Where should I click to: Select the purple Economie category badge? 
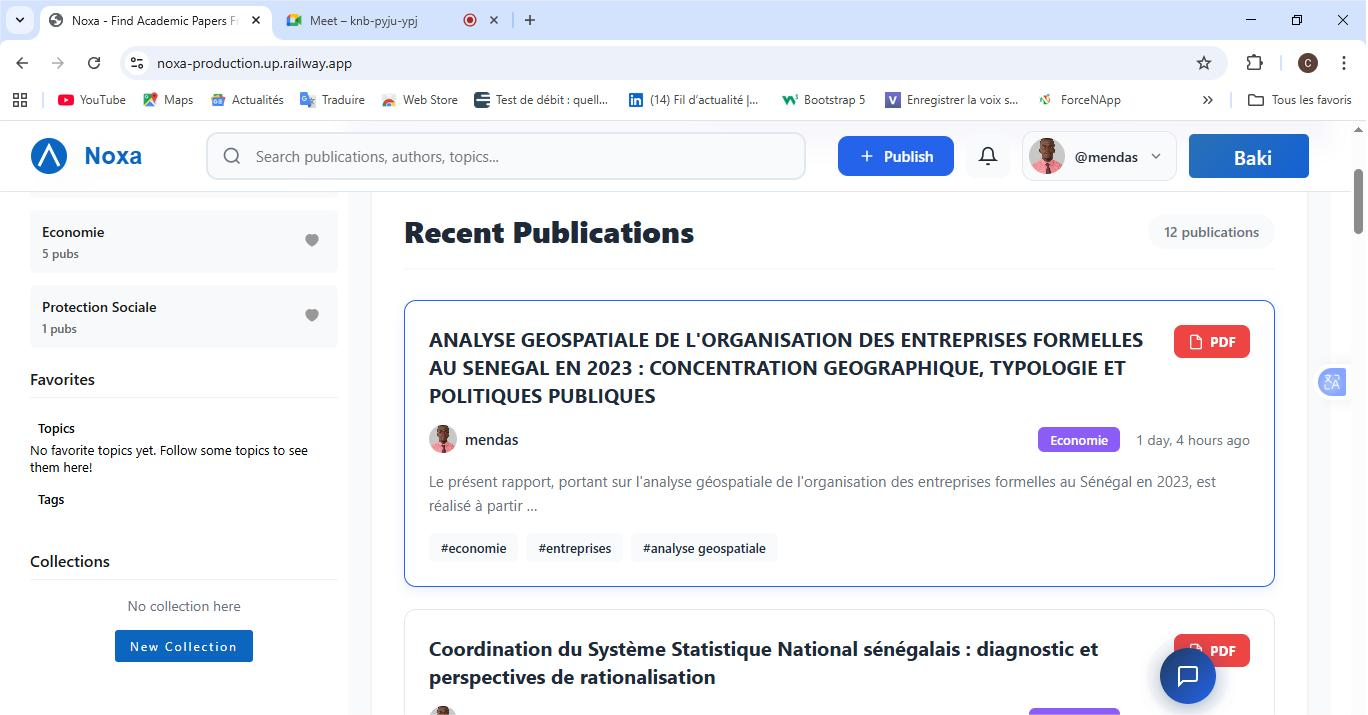pos(1078,440)
